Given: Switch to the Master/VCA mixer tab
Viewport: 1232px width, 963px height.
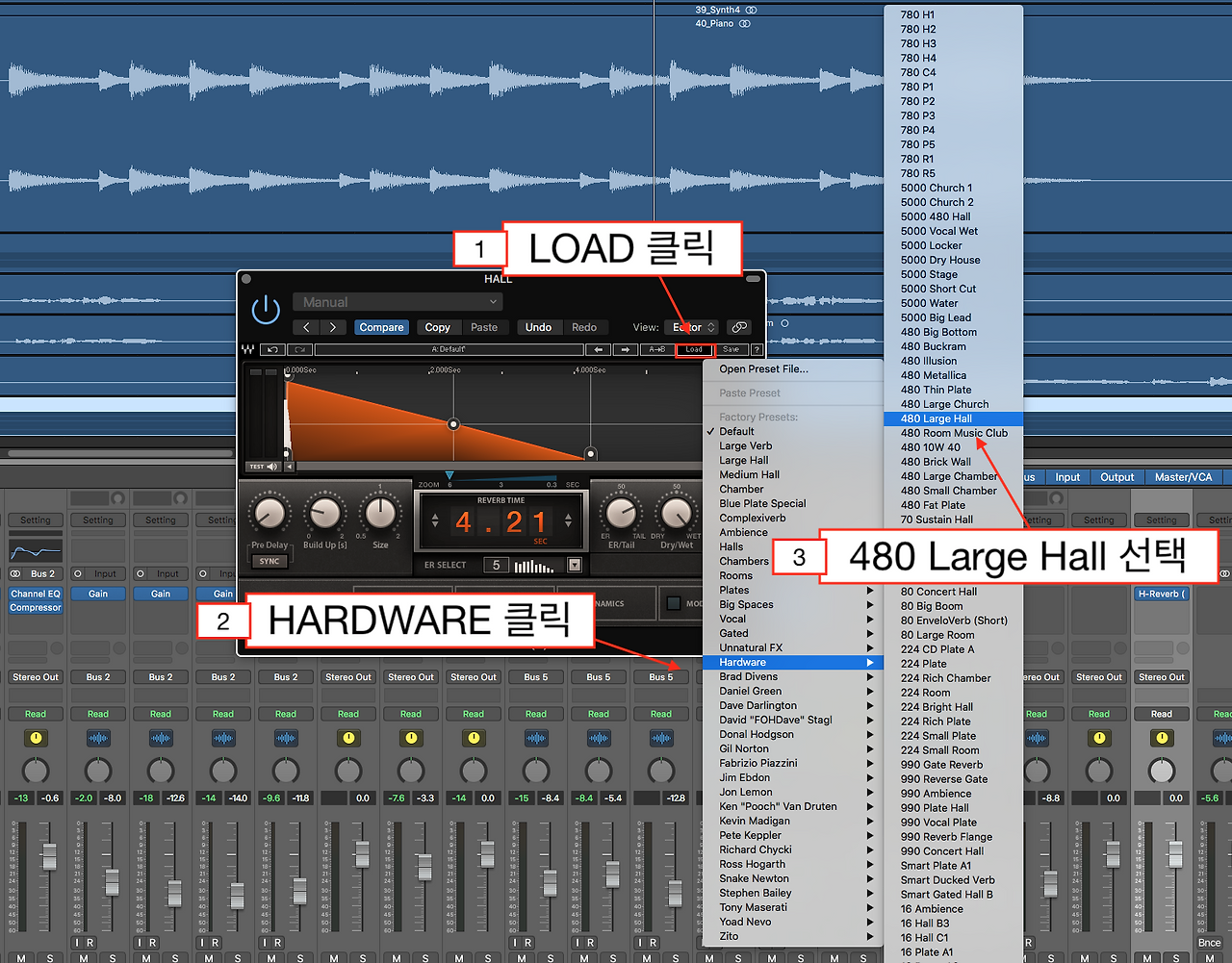Looking at the screenshot, I should 1183,477.
